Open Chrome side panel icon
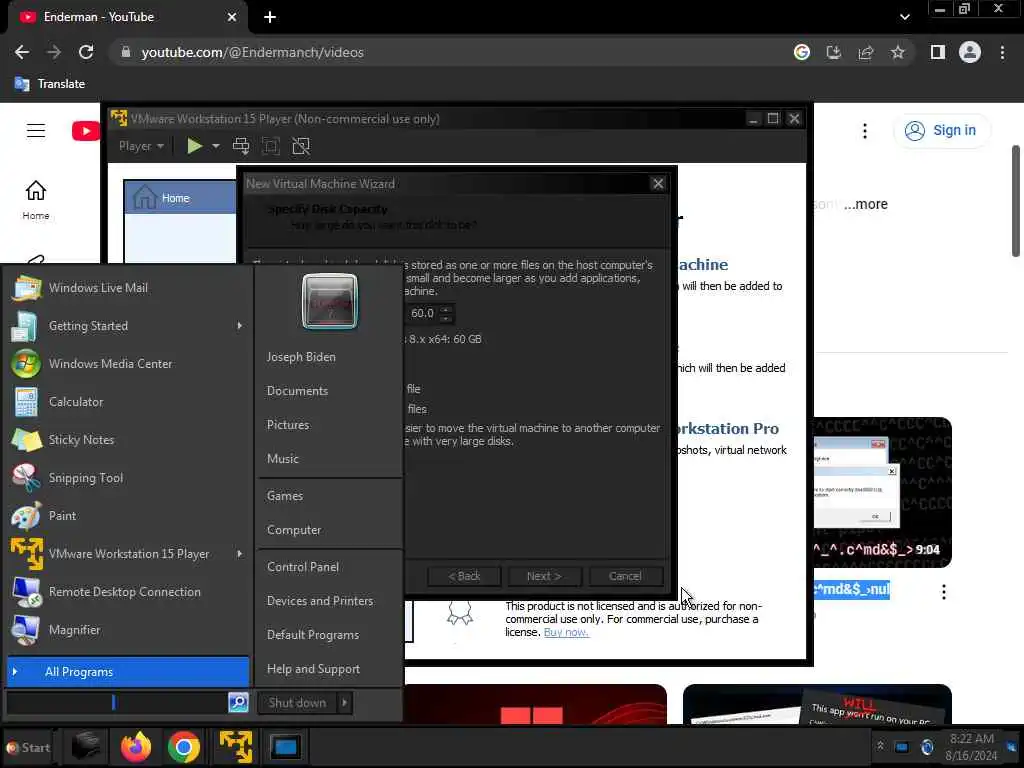 pyautogui.click(x=938, y=52)
